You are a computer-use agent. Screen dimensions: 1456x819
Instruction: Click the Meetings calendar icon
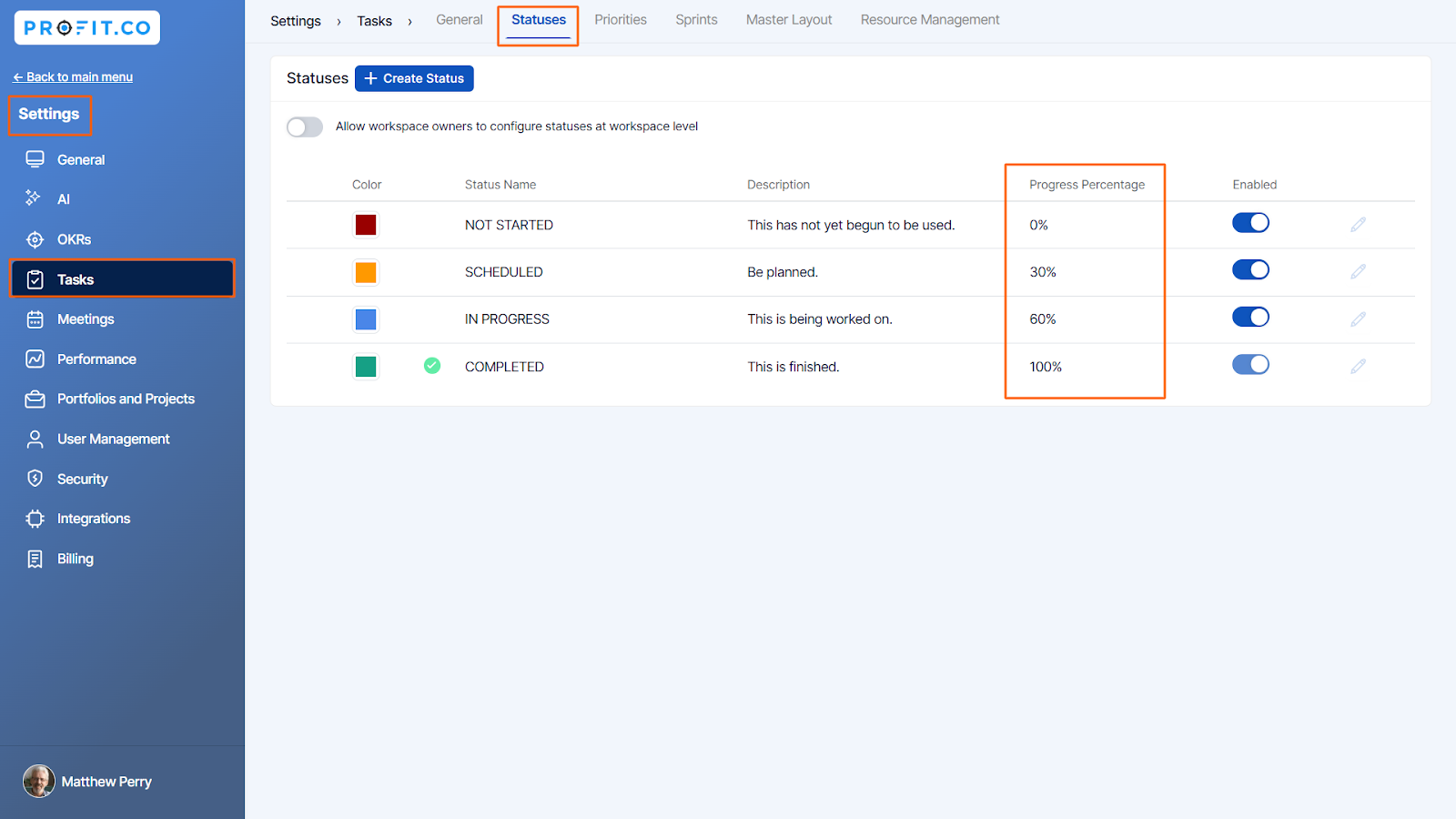35,319
